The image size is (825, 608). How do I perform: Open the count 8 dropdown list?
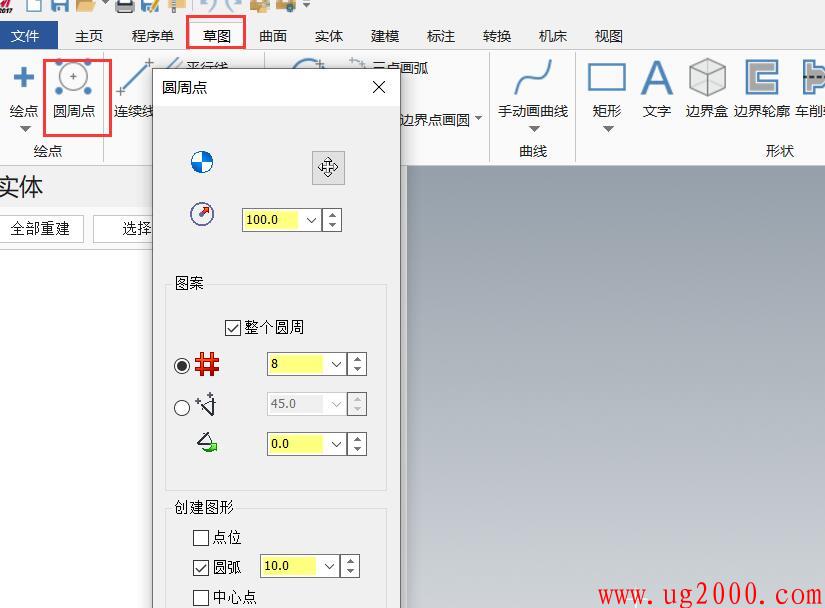tap(336, 365)
